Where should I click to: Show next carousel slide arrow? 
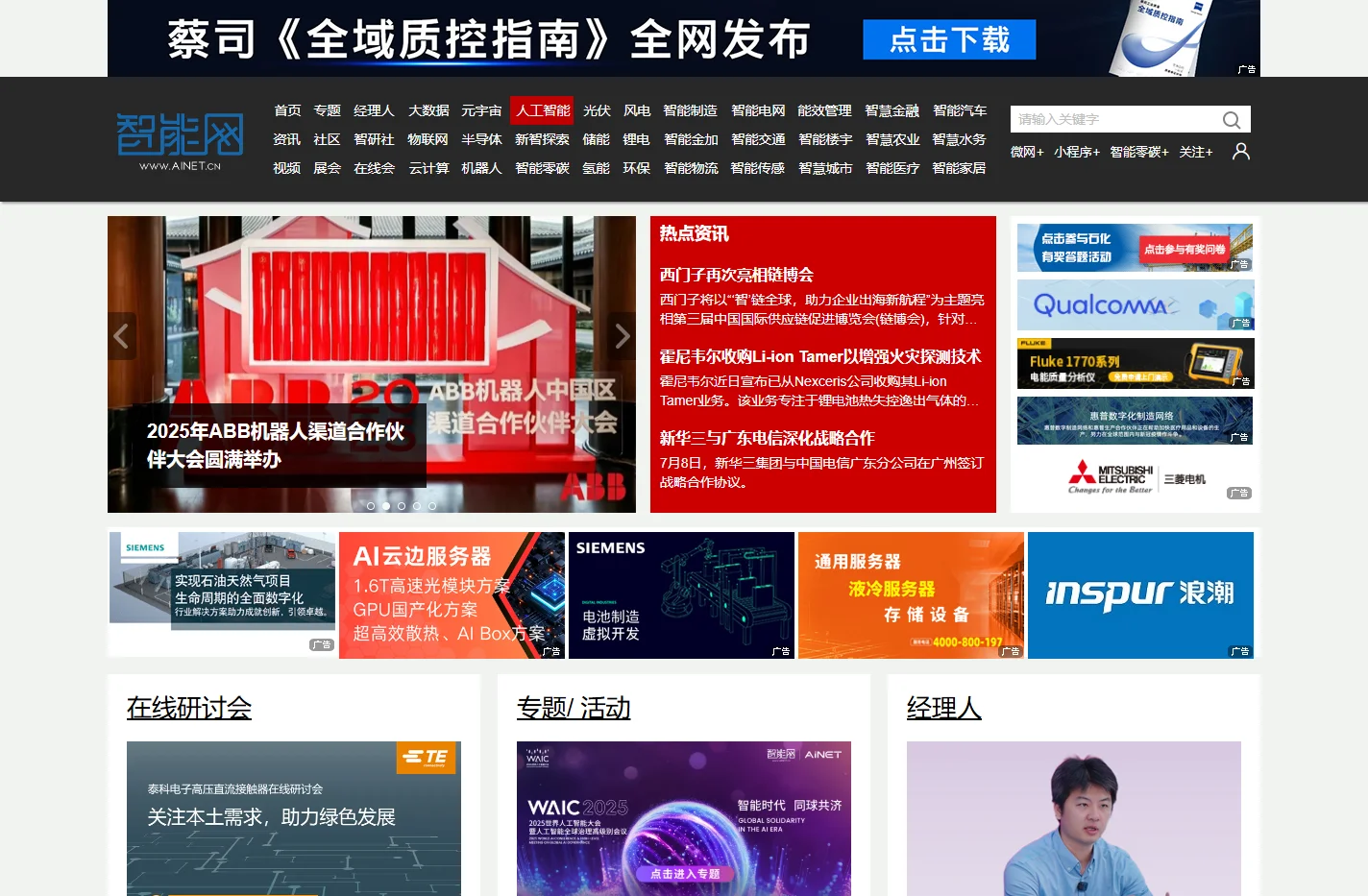(x=622, y=336)
